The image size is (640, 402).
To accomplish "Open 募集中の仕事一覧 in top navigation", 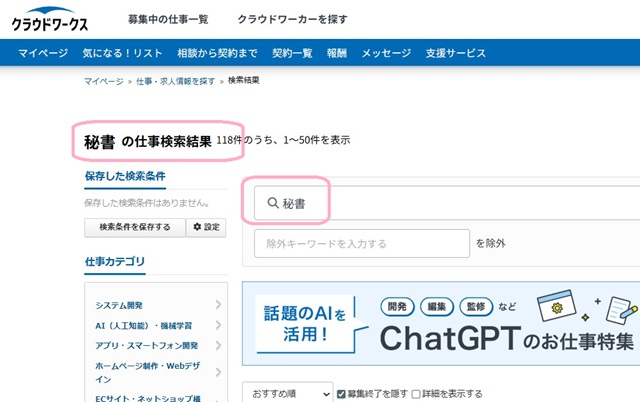I will [x=168, y=19].
